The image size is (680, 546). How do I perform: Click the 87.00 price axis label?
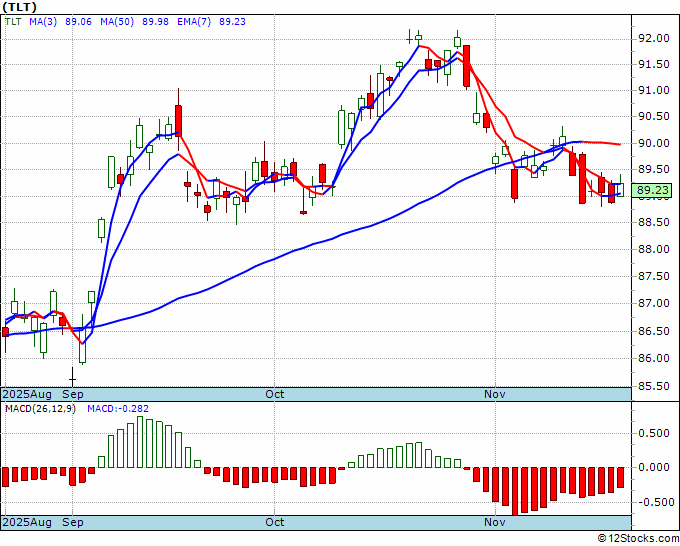(654, 303)
